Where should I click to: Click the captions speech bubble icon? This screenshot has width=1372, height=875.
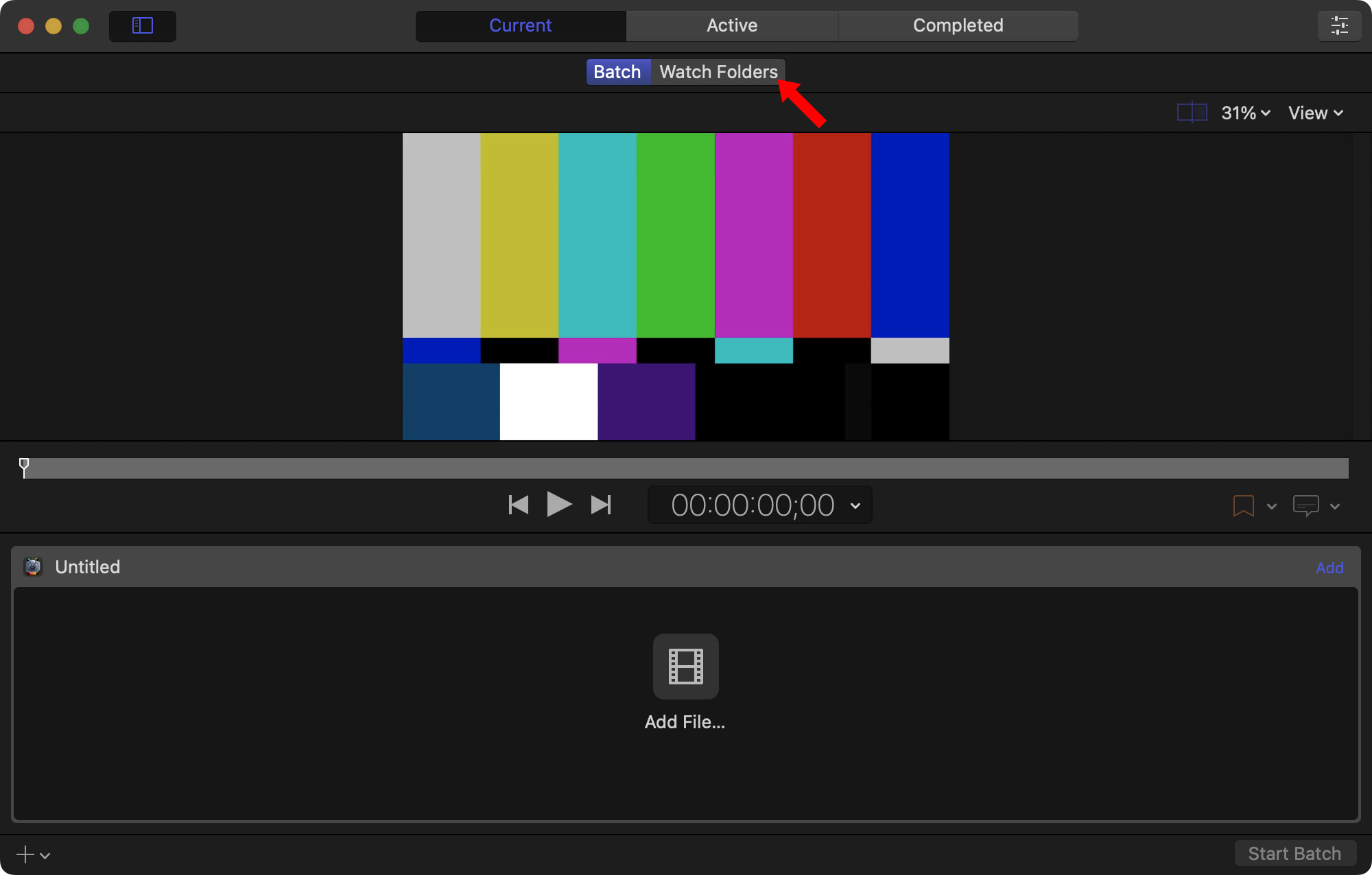tap(1305, 506)
